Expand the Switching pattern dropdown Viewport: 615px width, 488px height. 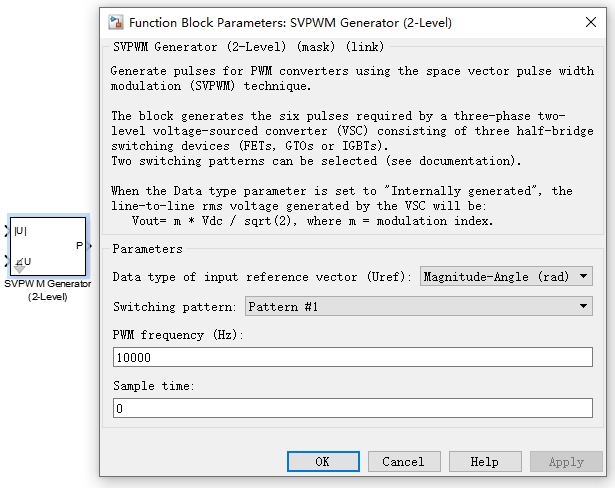pyautogui.click(x=417, y=306)
